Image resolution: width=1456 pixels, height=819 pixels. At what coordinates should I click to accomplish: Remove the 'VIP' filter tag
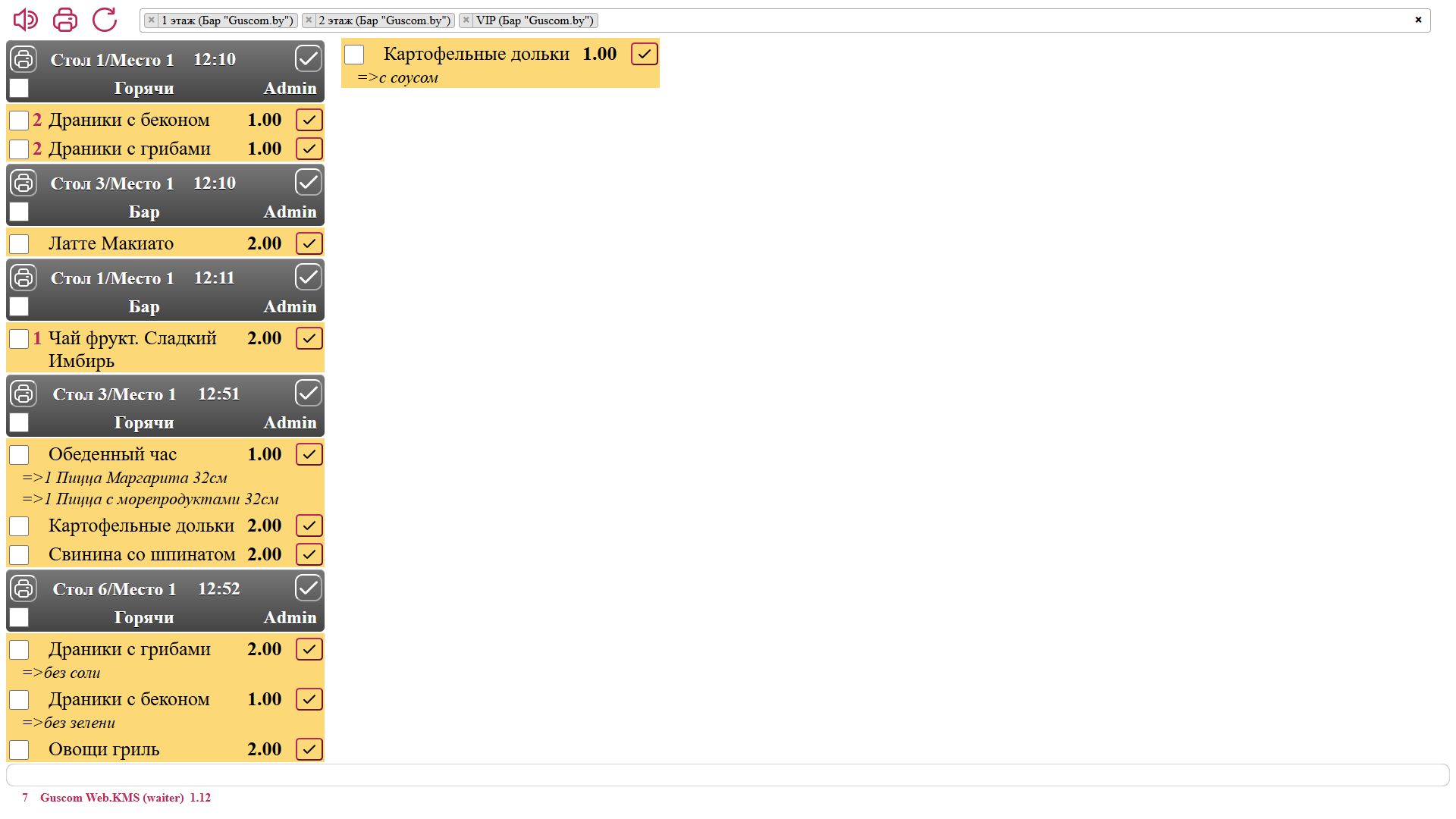(x=466, y=20)
